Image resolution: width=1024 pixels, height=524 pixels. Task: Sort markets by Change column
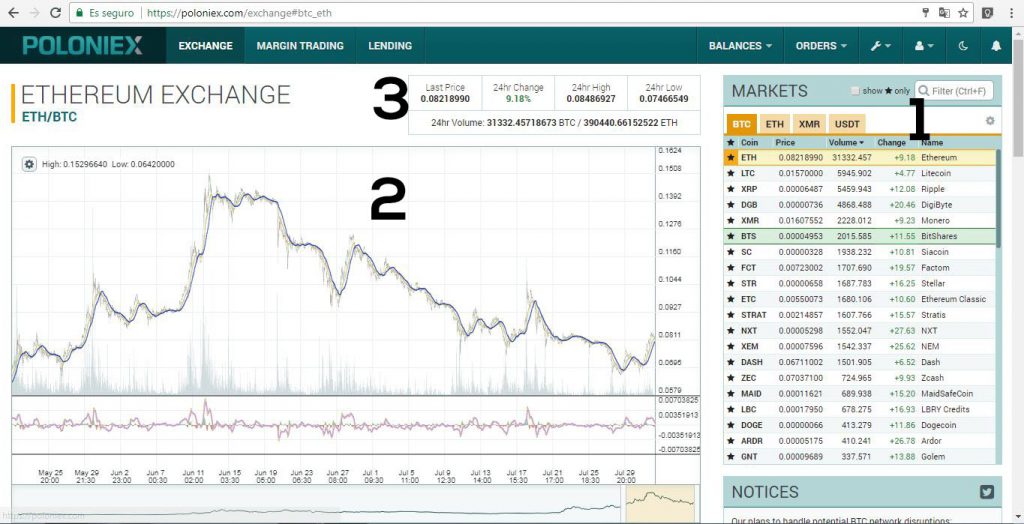(x=891, y=142)
